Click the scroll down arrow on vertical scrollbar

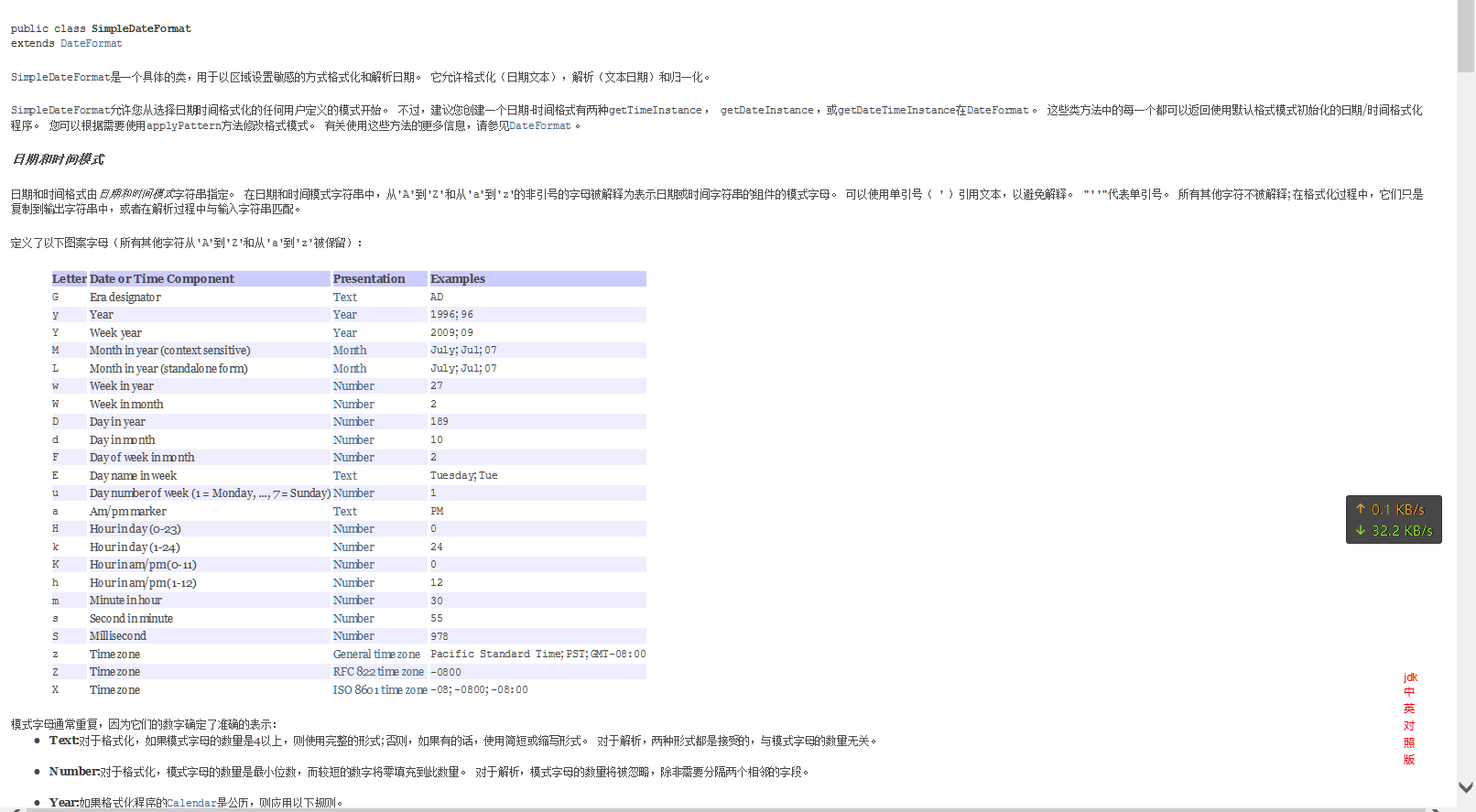[x=1466, y=787]
